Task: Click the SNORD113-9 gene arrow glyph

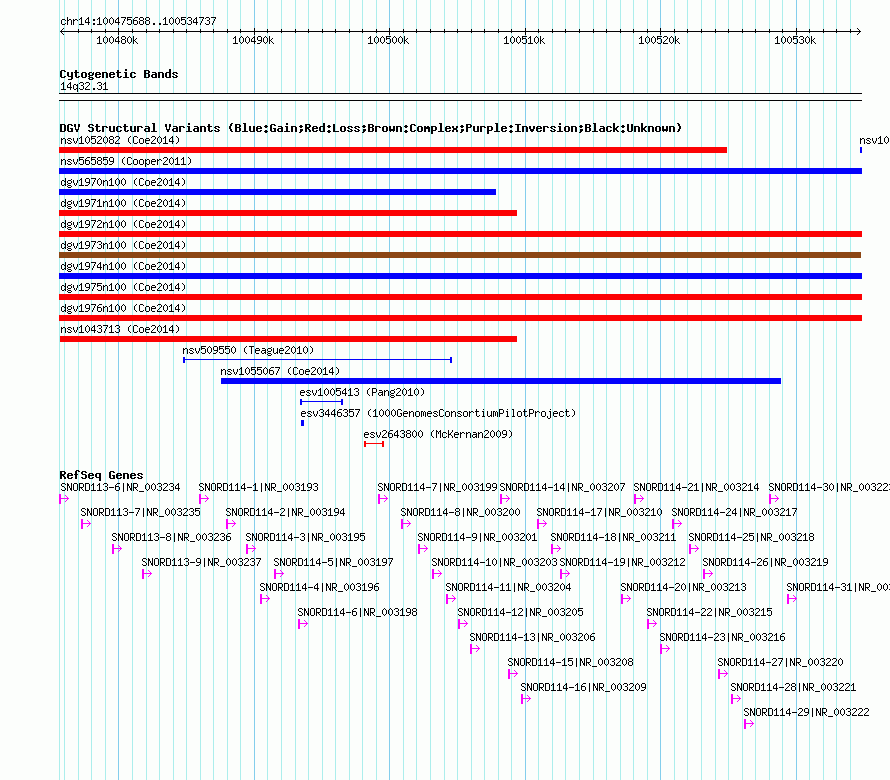Action: click(x=147, y=574)
